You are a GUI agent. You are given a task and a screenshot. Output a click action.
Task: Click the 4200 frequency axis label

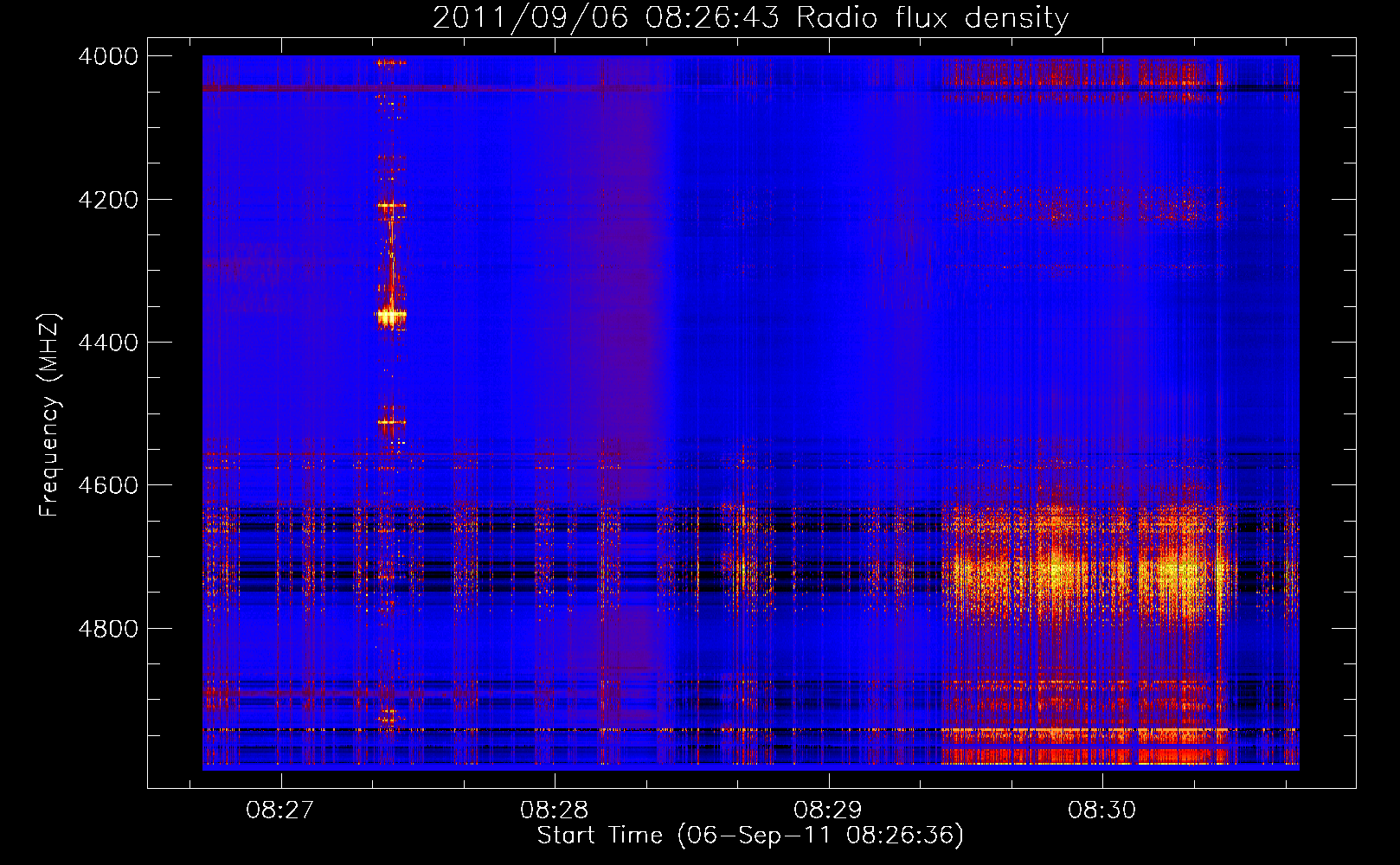[108, 200]
